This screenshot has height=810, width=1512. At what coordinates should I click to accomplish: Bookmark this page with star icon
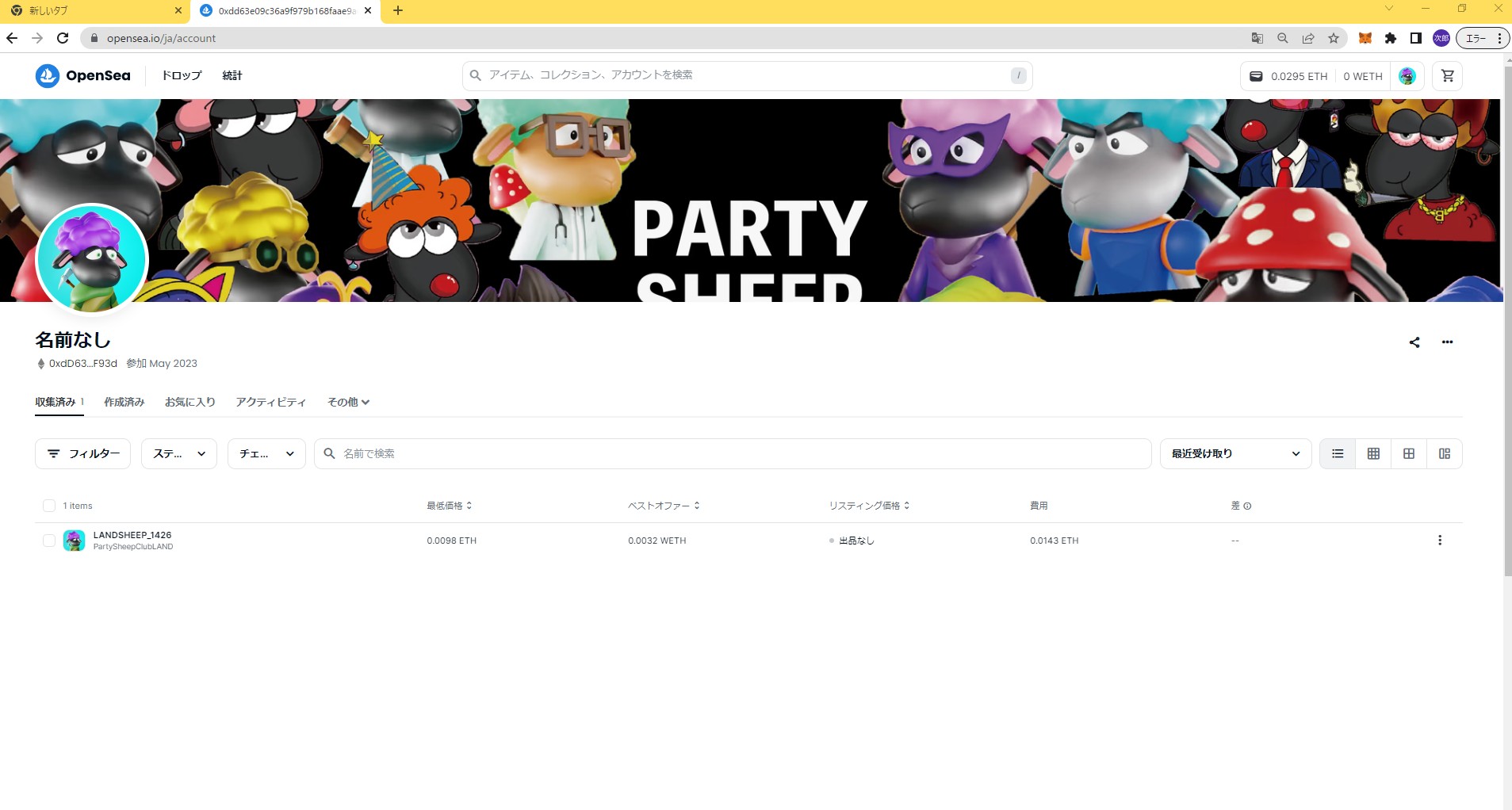click(1334, 38)
